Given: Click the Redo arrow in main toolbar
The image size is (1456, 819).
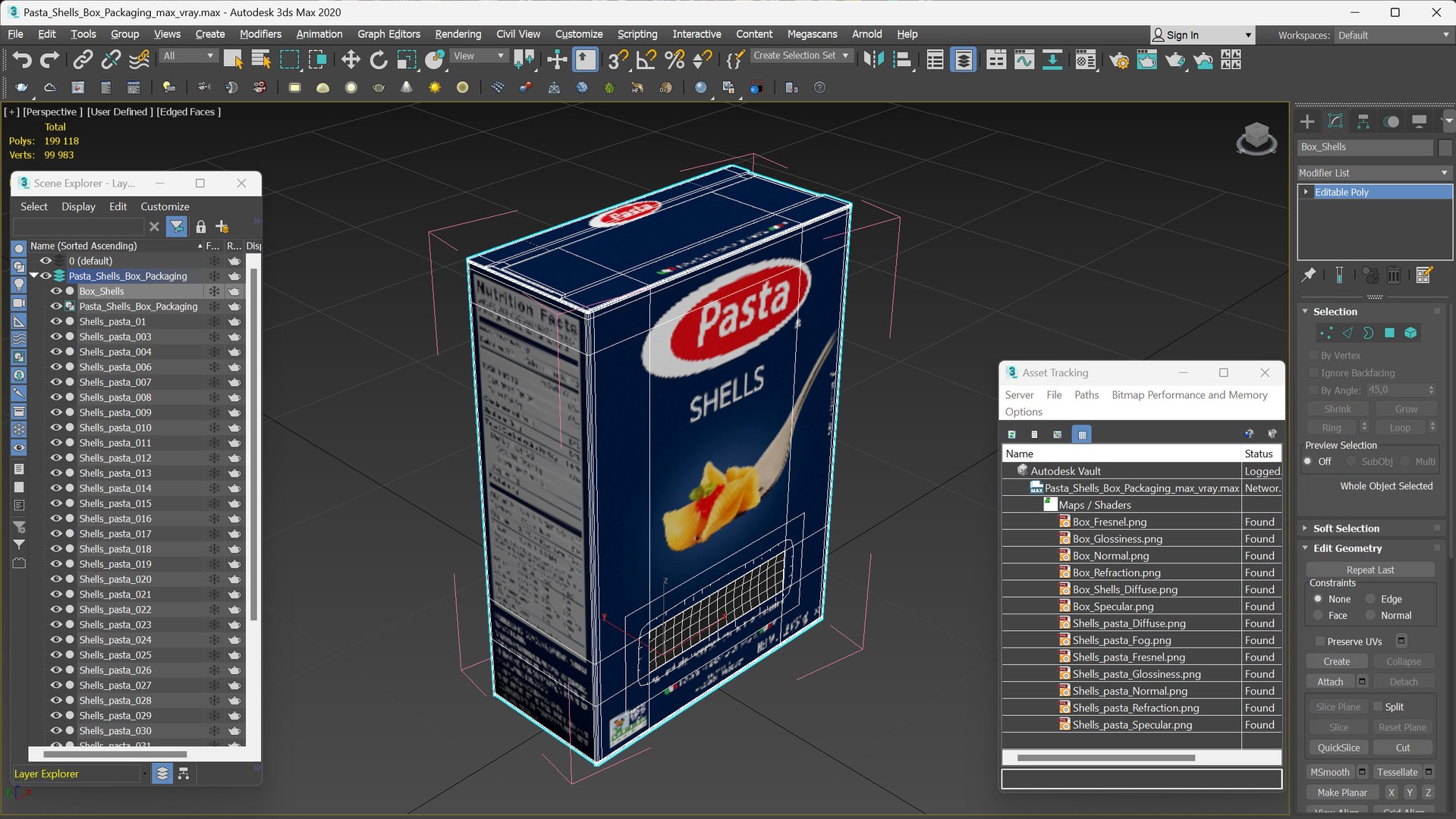Looking at the screenshot, I should pos(49,59).
